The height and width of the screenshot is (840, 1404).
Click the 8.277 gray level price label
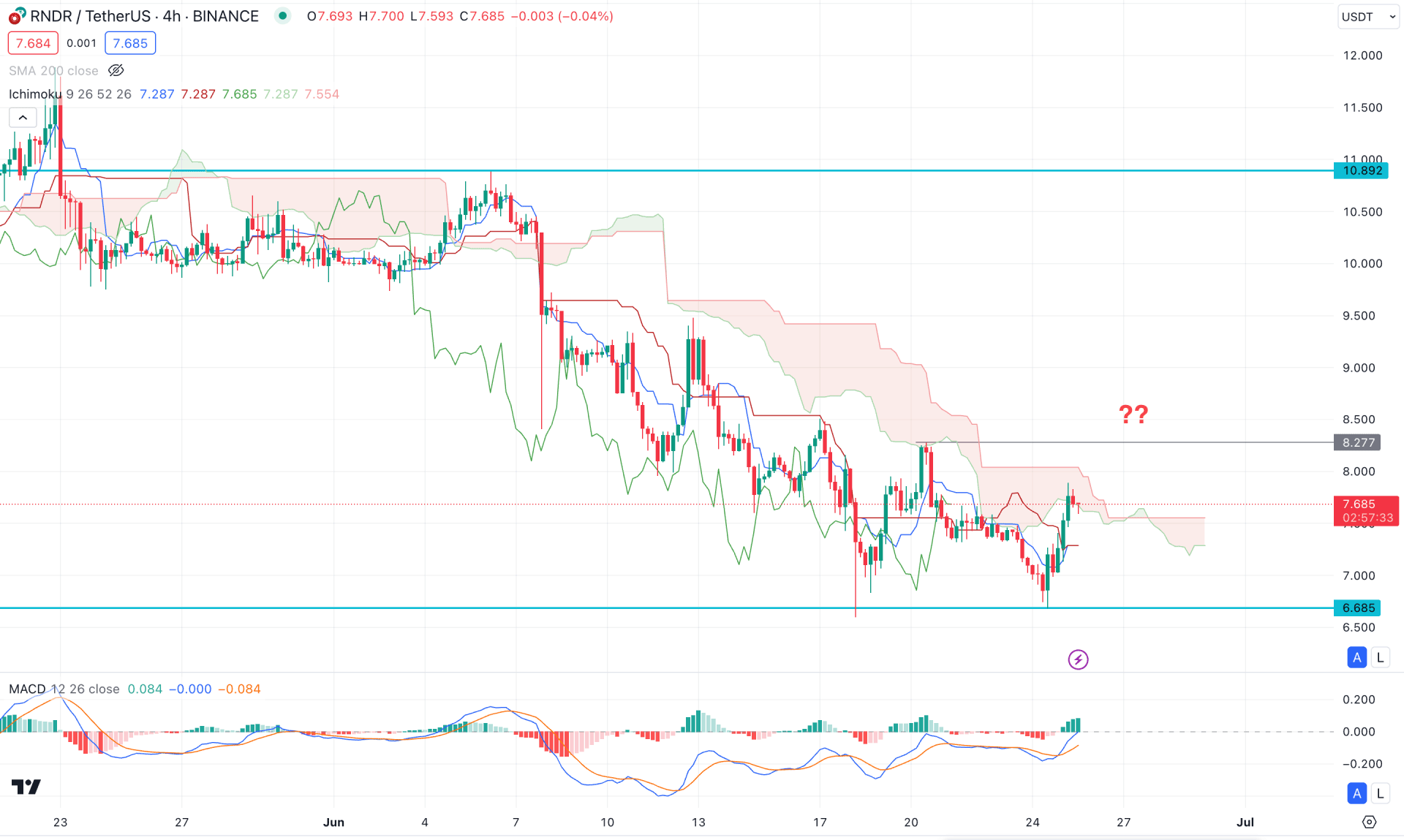coord(1358,442)
